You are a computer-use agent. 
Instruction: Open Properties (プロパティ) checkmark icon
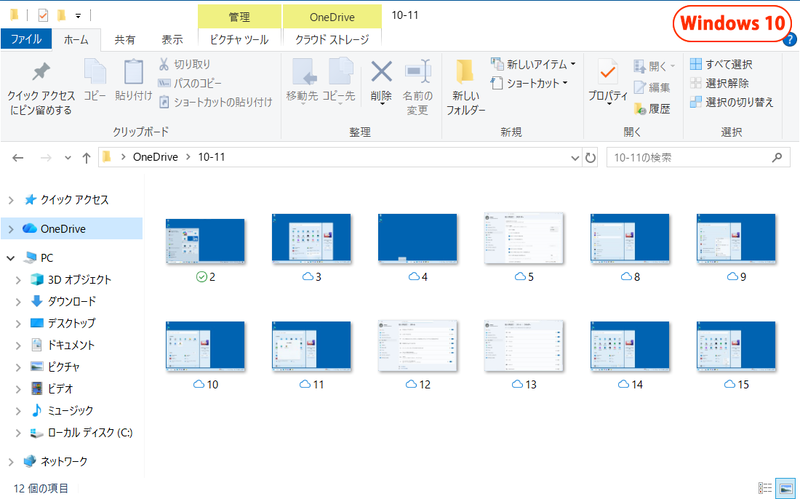coord(607,72)
